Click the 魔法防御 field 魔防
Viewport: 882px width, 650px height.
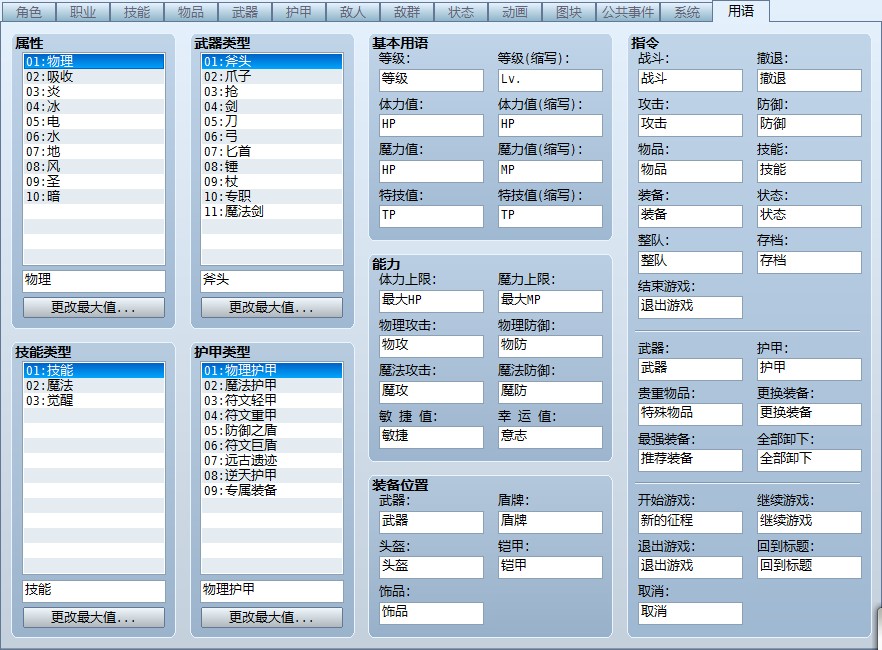(550, 392)
